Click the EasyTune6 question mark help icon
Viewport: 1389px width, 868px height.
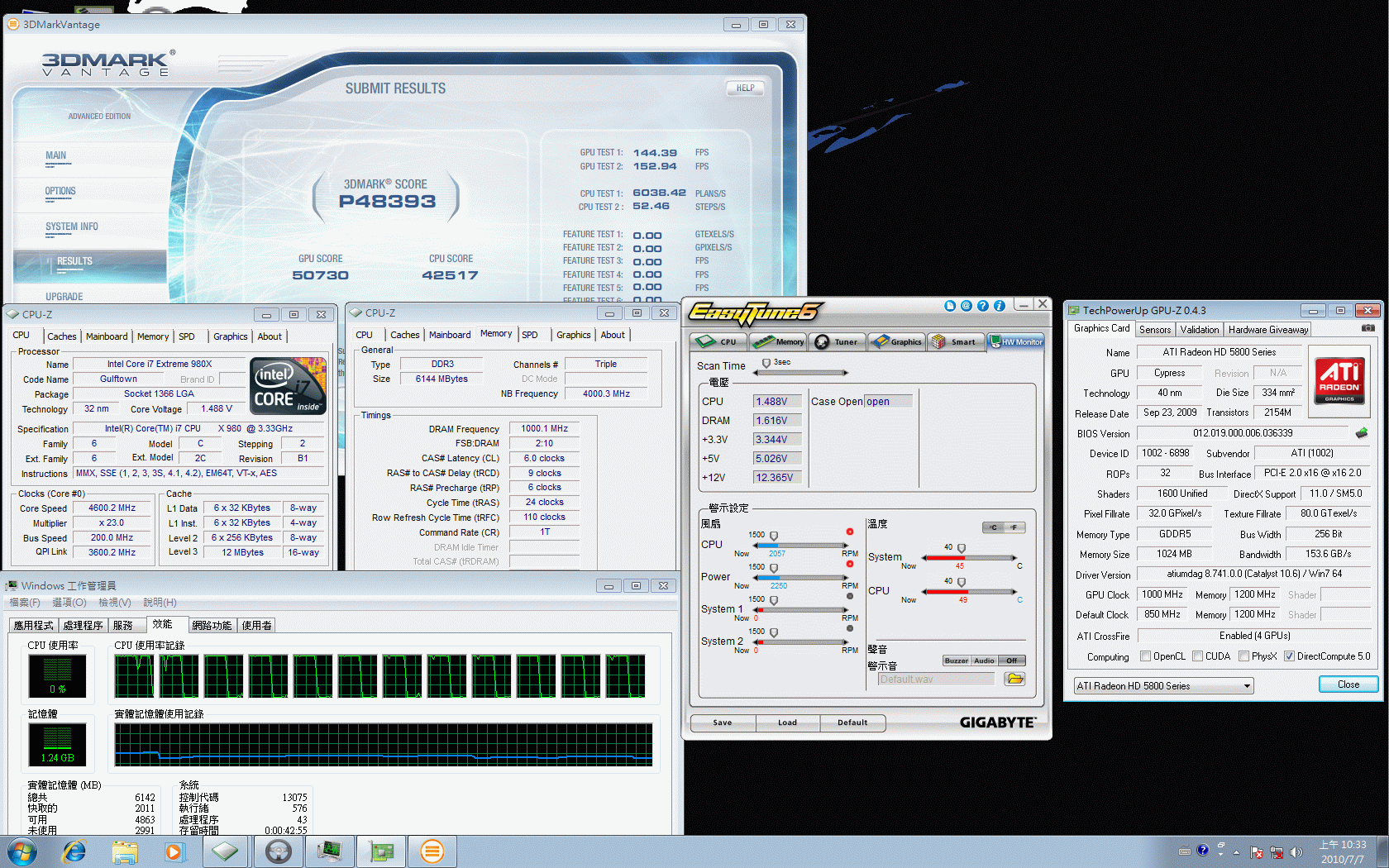(x=982, y=306)
